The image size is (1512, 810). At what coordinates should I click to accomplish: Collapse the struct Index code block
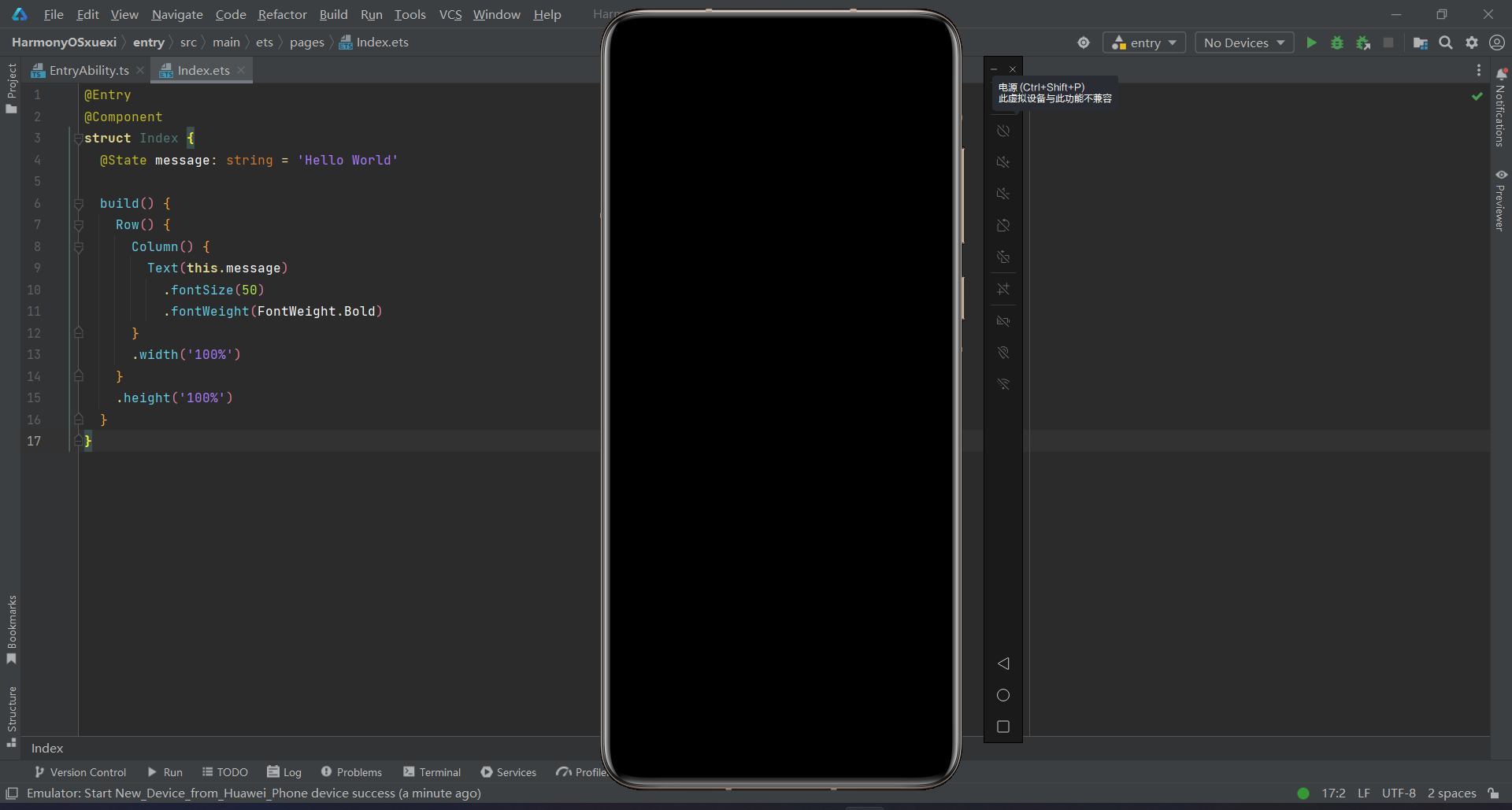79,139
